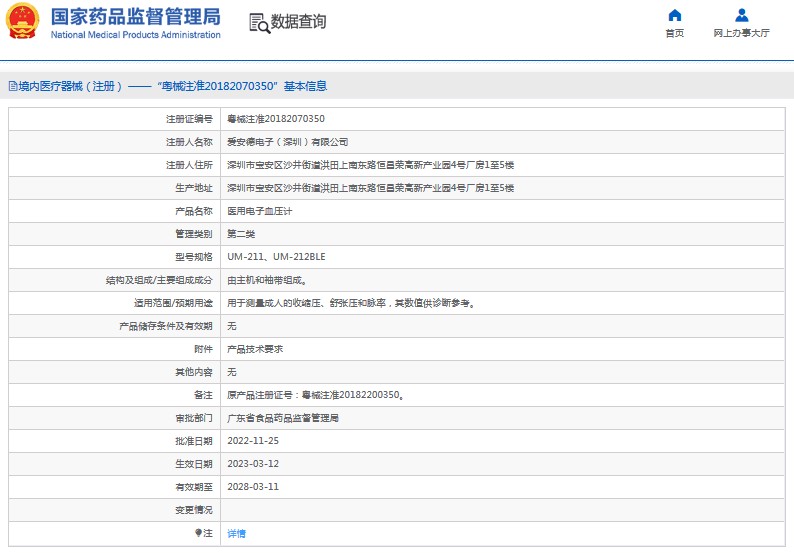Click page heading 境内医疗器械（注册）基本信息
Screen dimensions: 794x553
pos(168,86)
